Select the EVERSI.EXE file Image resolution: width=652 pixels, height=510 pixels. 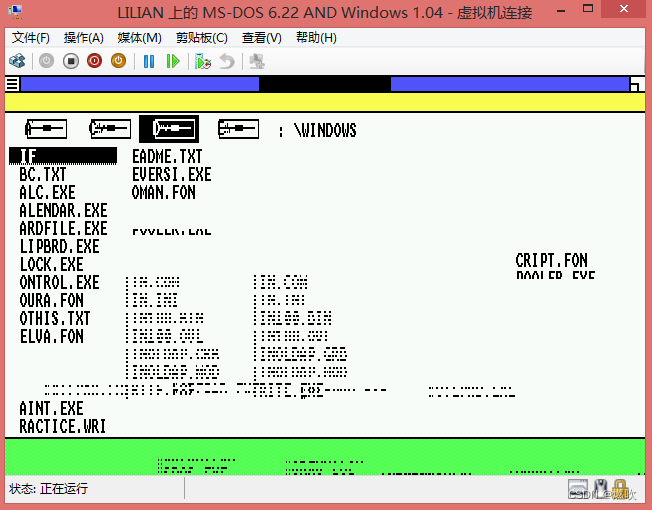coord(172,175)
